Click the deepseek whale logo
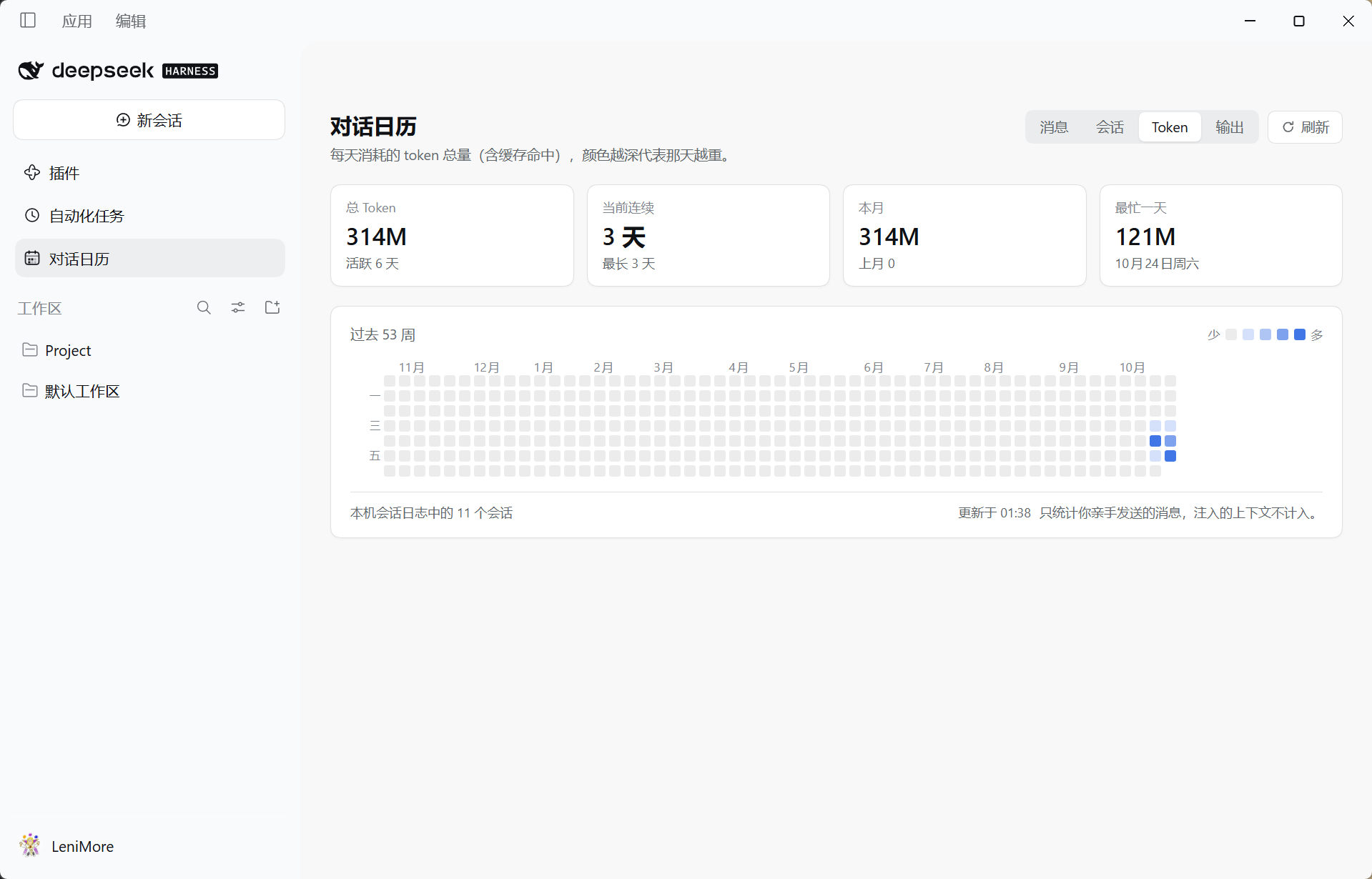 coord(31,70)
